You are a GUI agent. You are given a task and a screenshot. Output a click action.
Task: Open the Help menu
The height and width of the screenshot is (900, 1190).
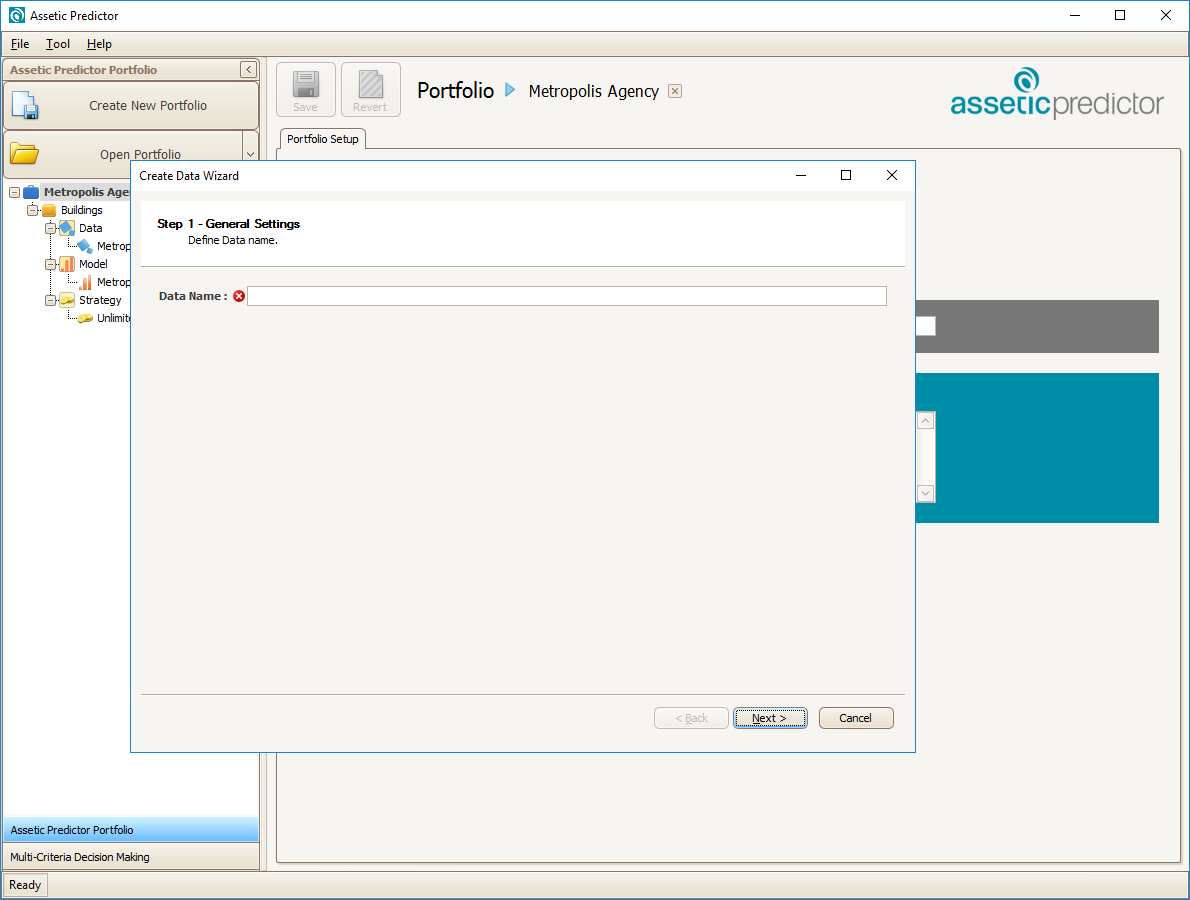(x=99, y=44)
